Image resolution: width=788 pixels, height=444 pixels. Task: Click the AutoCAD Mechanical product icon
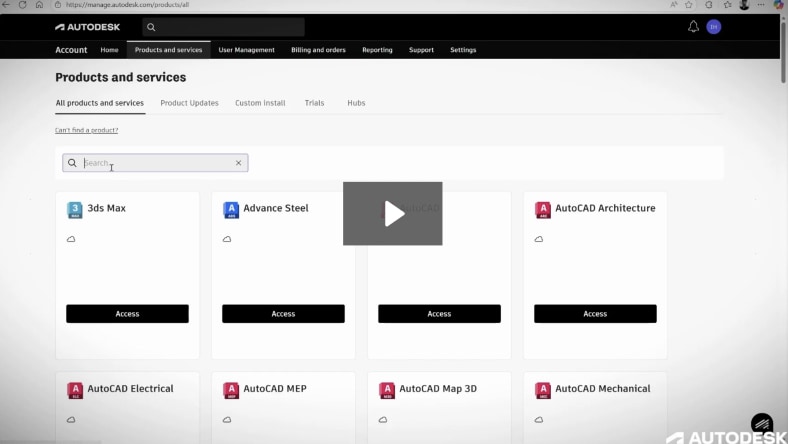click(543, 390)
